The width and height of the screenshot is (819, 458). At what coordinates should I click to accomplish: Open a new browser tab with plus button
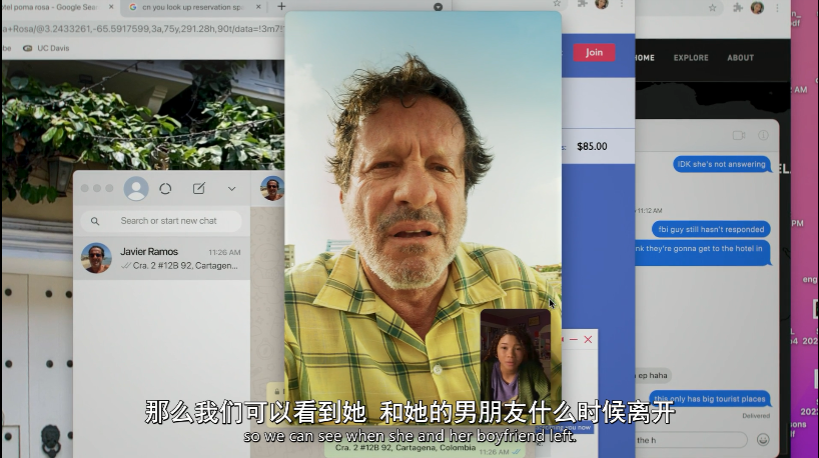click(x=281, y=7)
